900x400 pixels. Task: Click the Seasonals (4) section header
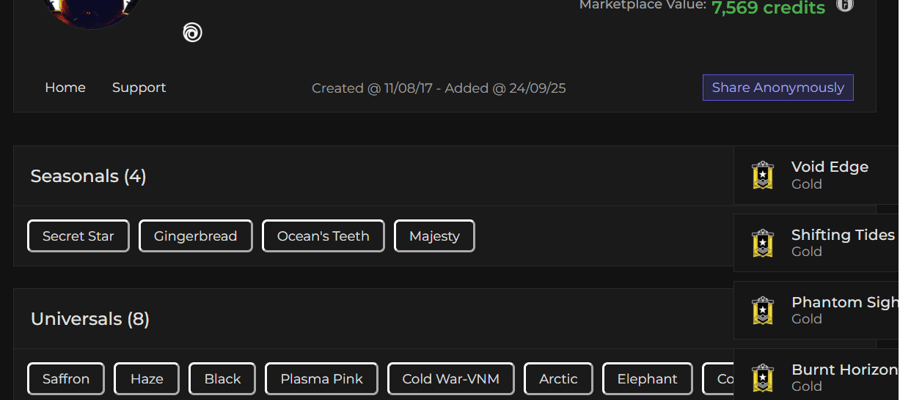tap(88, 176)
